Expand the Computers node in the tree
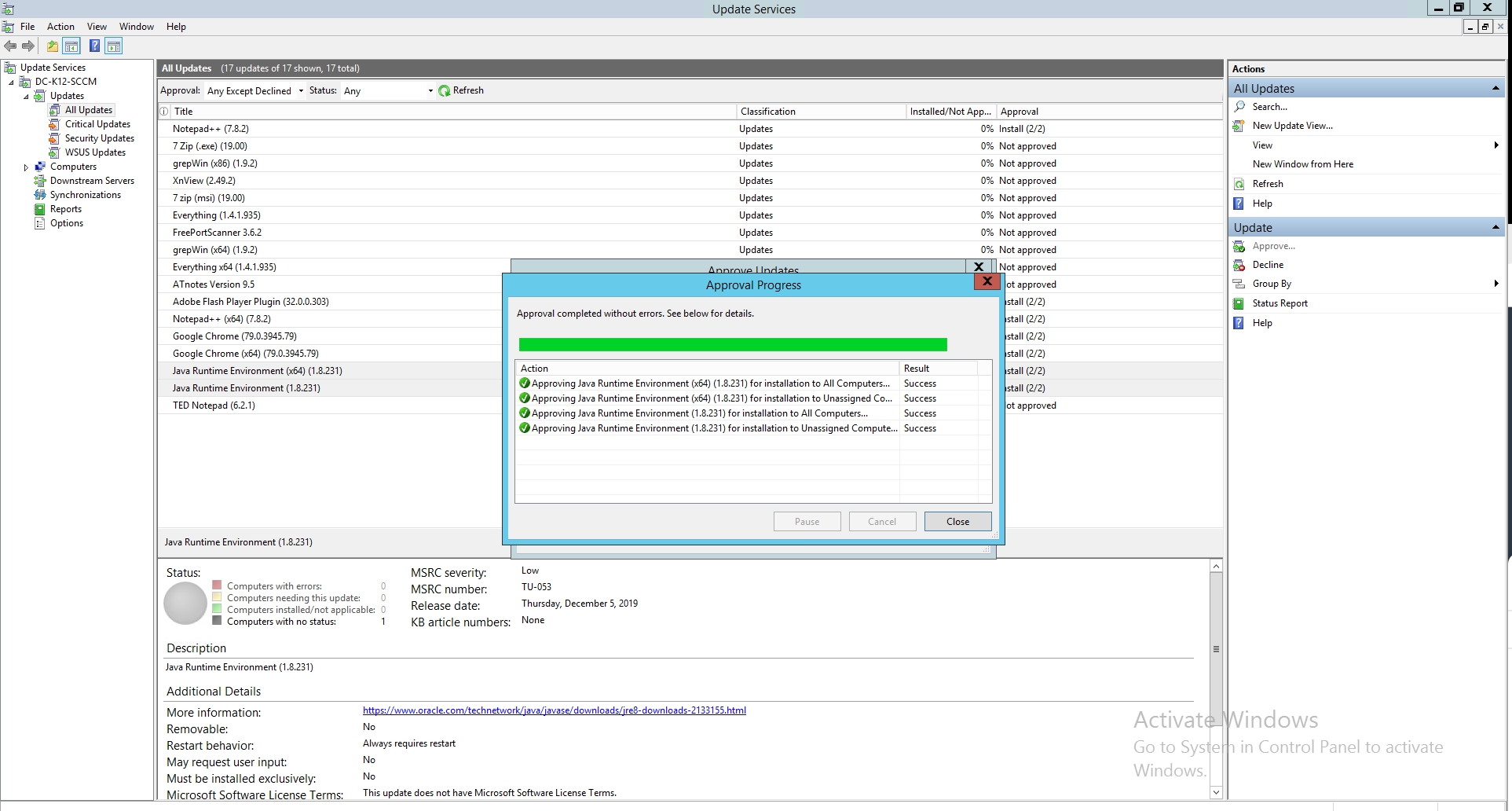Screen dimensions: 1512x811 click(x=26, y=166)
